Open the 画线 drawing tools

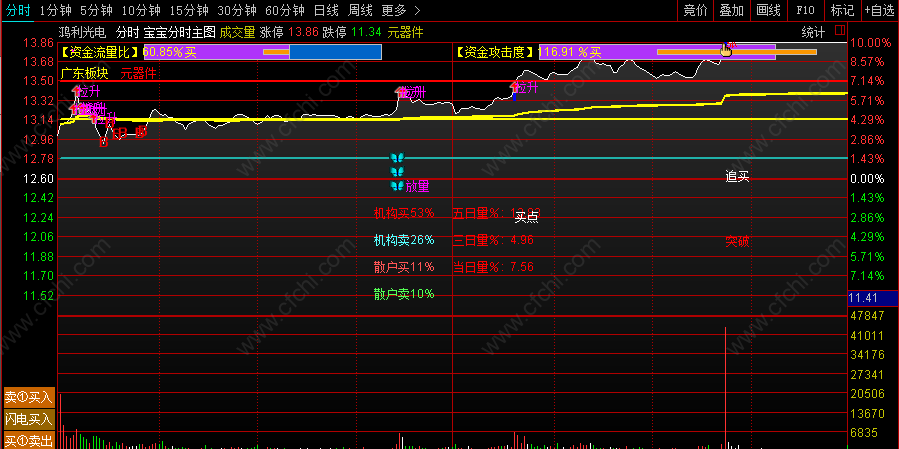[768, 10]
